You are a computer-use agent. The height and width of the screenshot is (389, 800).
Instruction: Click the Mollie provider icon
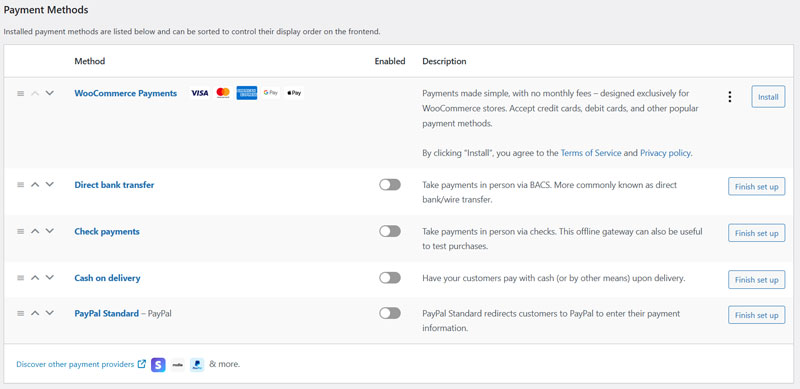click(x=178, y=364)
